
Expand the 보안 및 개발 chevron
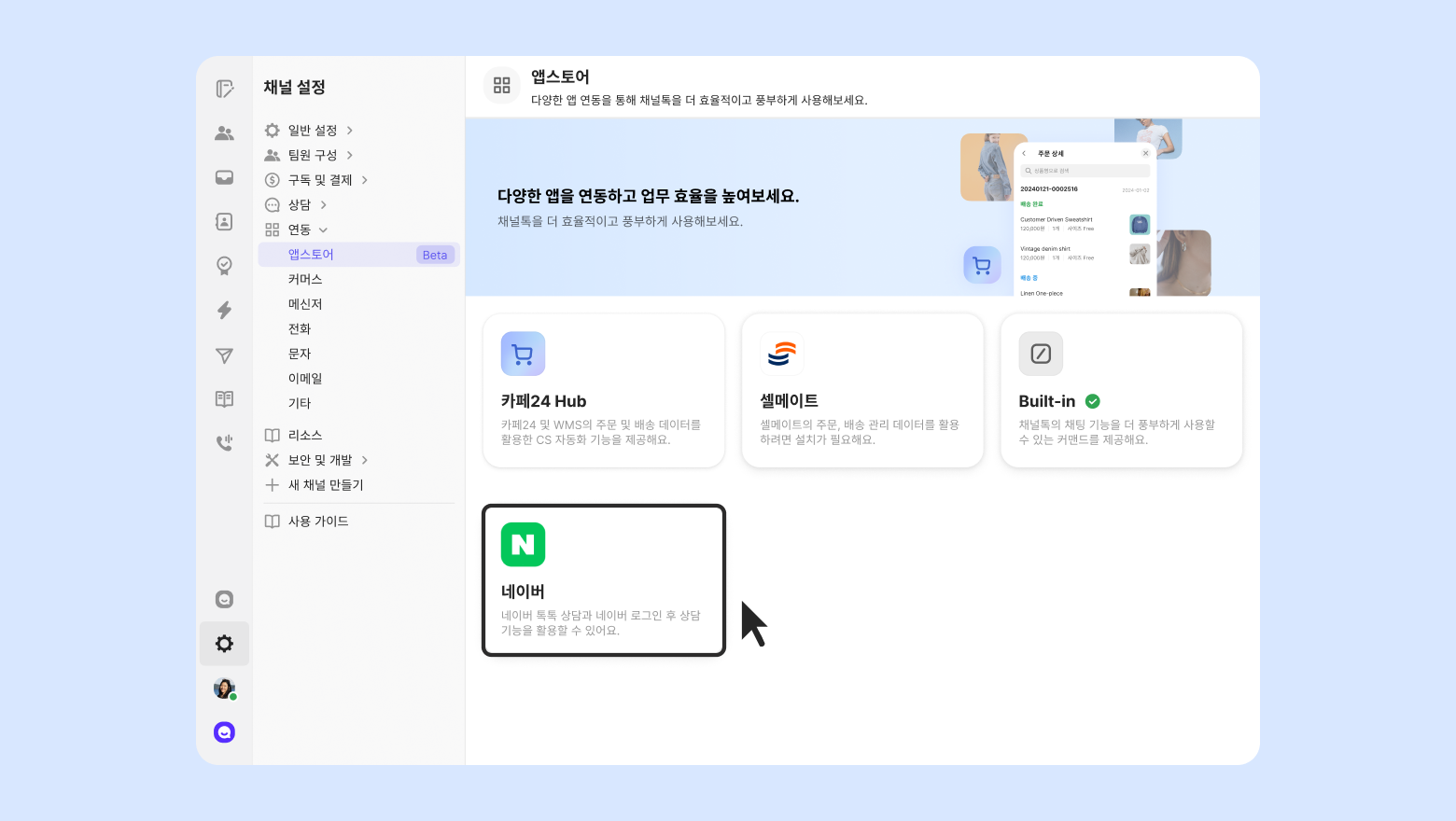[365, 460]
